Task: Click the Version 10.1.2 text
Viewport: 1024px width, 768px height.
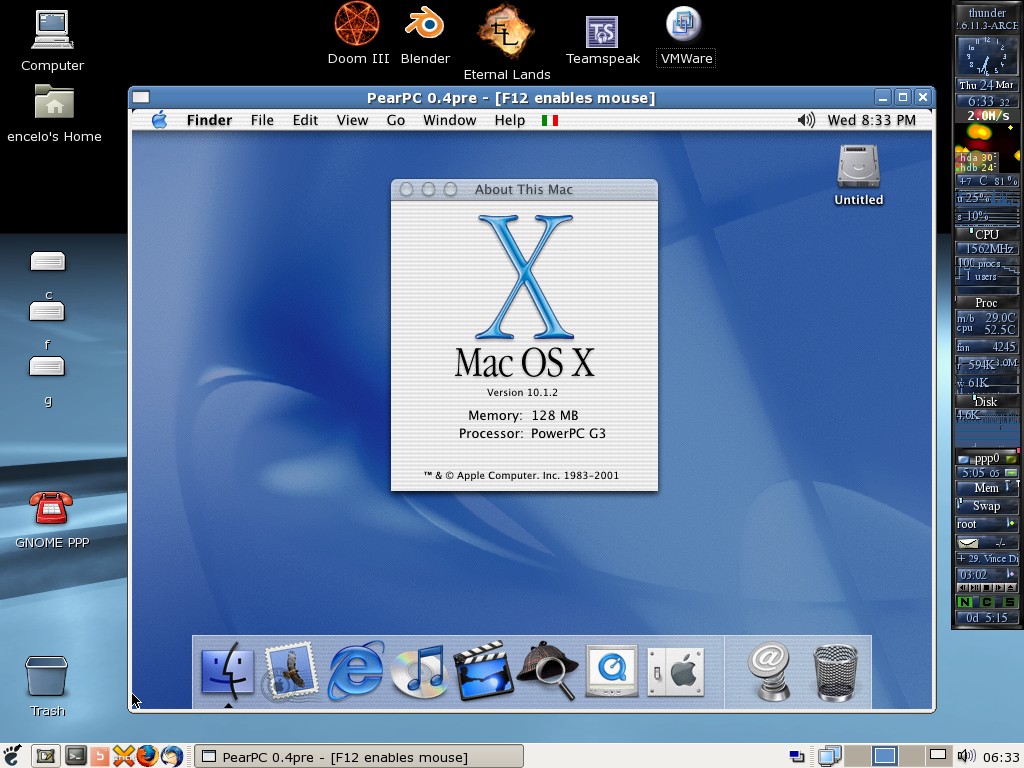Action: pos(522,392)
